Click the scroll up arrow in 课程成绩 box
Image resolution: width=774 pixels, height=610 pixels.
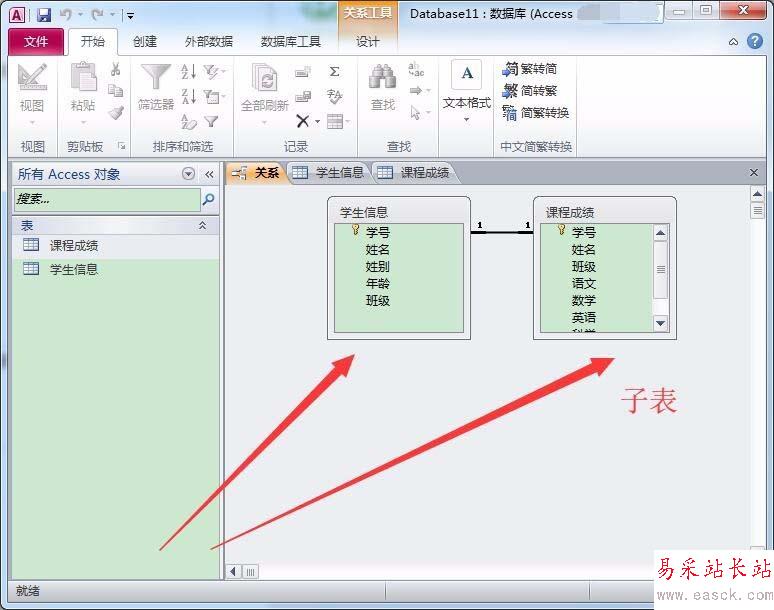click(x=660, y=232)
